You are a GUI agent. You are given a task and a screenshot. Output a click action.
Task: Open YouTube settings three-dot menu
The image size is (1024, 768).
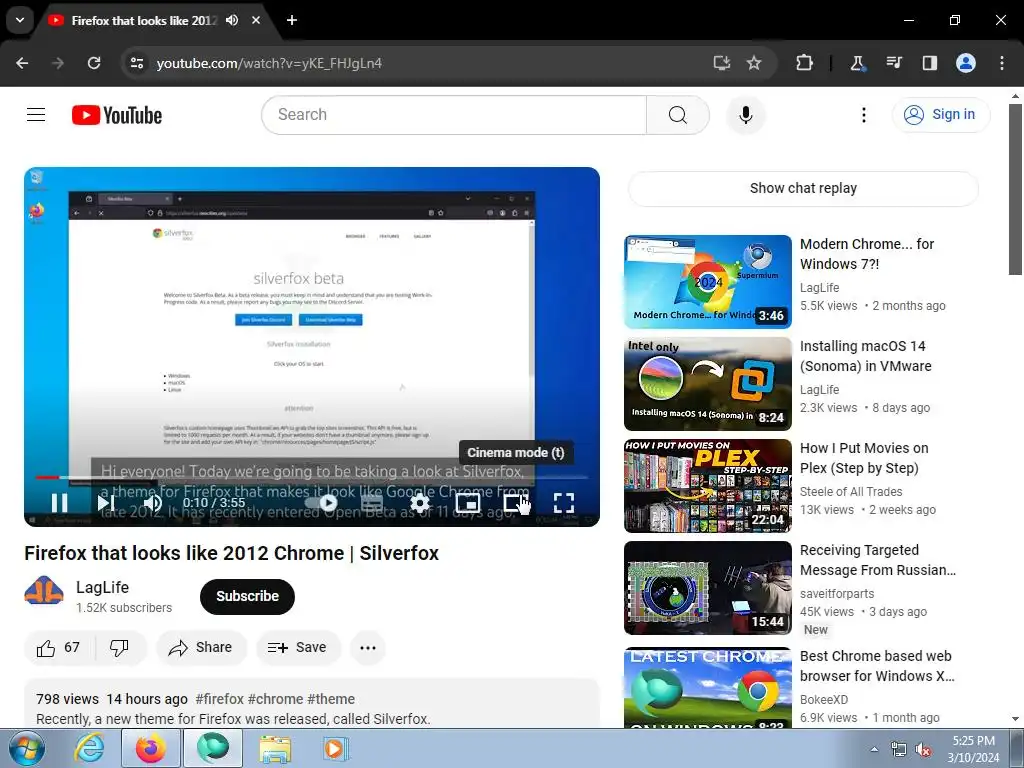pos(863,115)
